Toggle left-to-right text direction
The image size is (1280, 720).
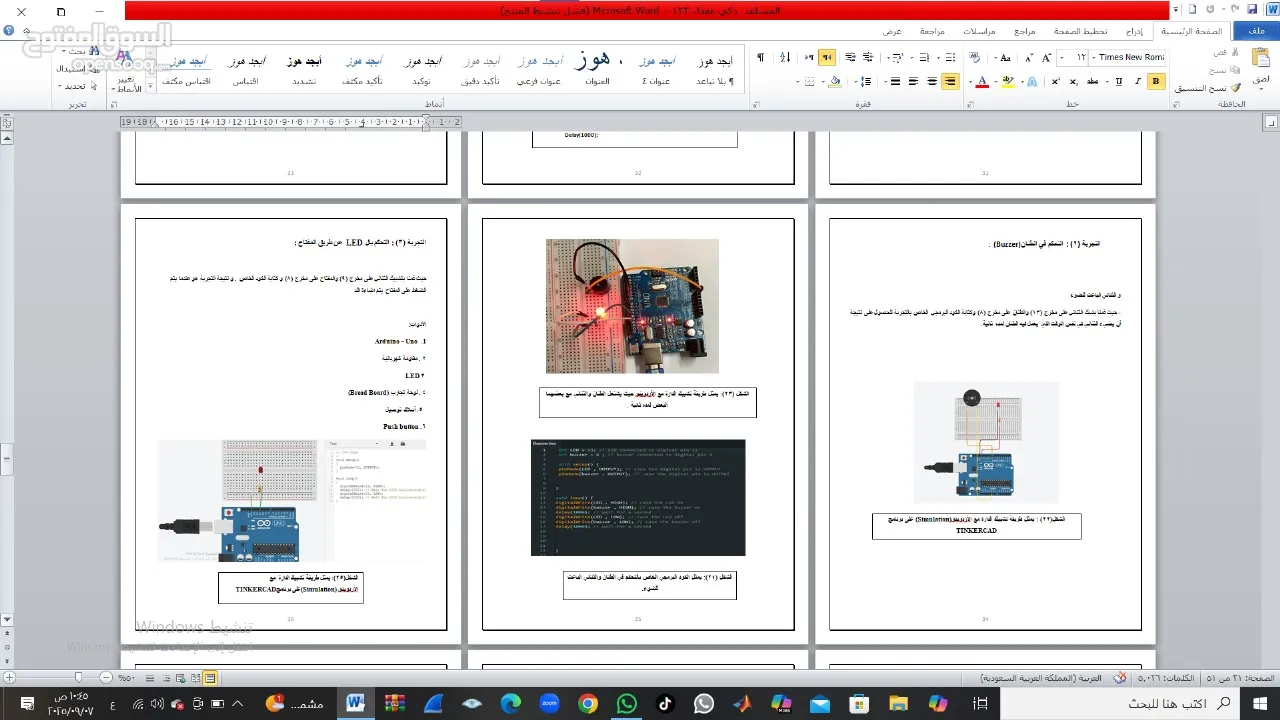point(809,57)
